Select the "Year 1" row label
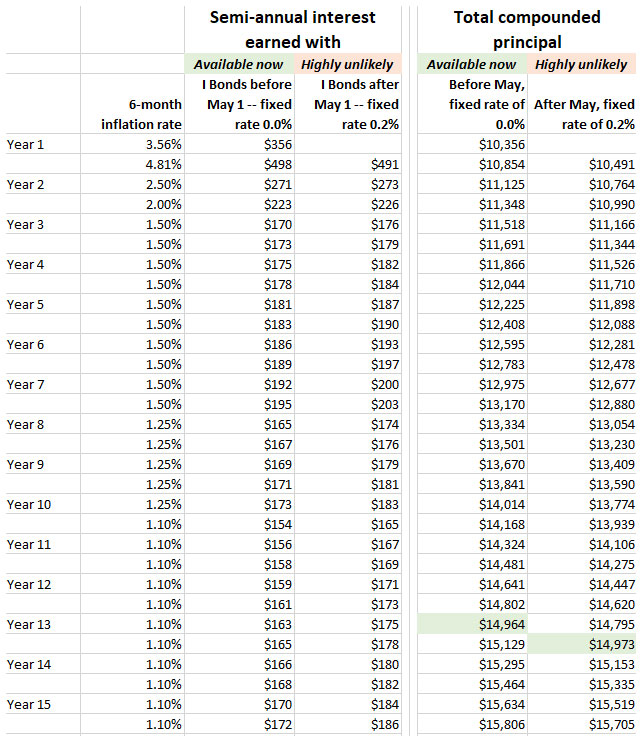This screenshot has height=736, width=643. [26, 144]
